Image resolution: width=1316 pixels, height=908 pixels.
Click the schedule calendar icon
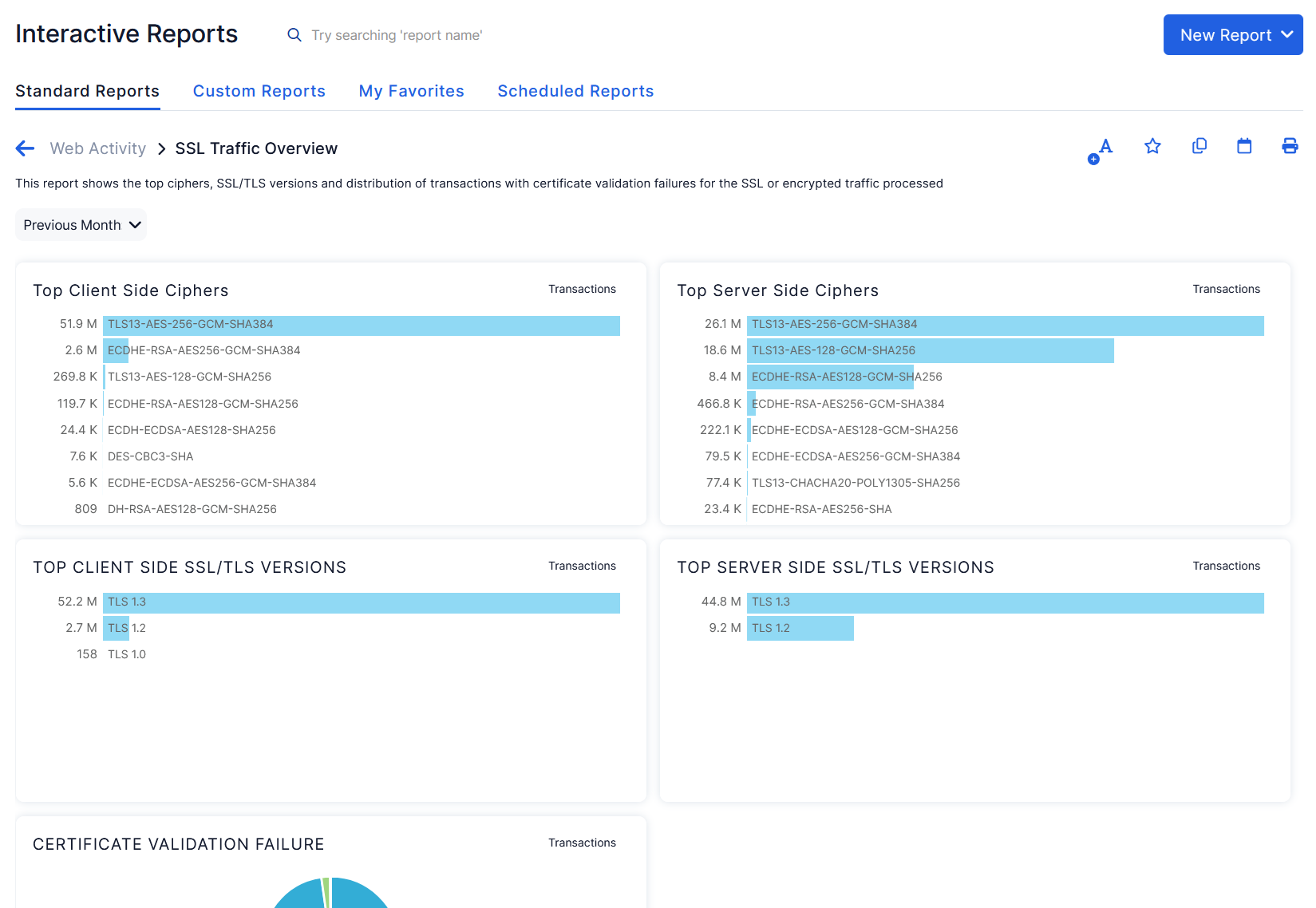[x=1244, y=146]
